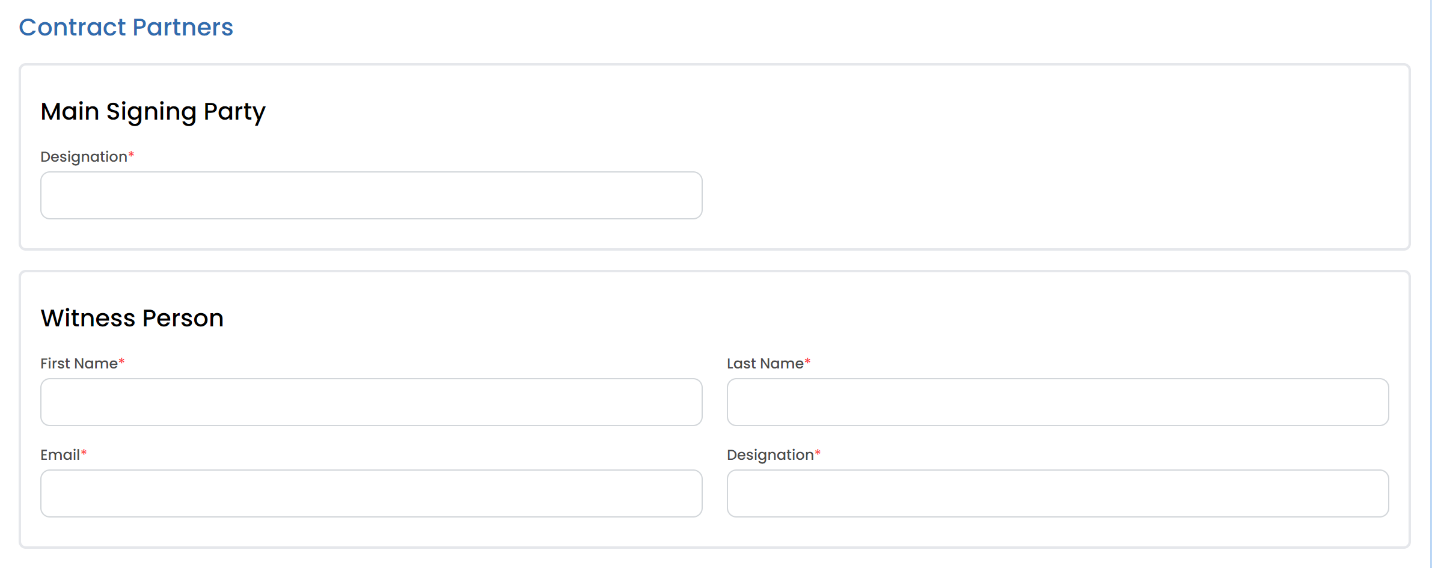Activate the Witness Person Designation text box
1432x568 pixels.
pos(1058,494)
